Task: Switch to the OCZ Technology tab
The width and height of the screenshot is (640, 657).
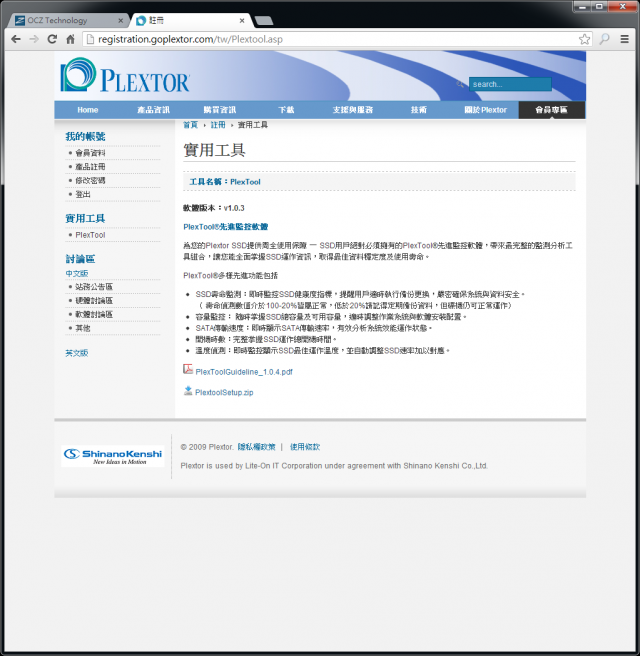Action: point(67,20)
